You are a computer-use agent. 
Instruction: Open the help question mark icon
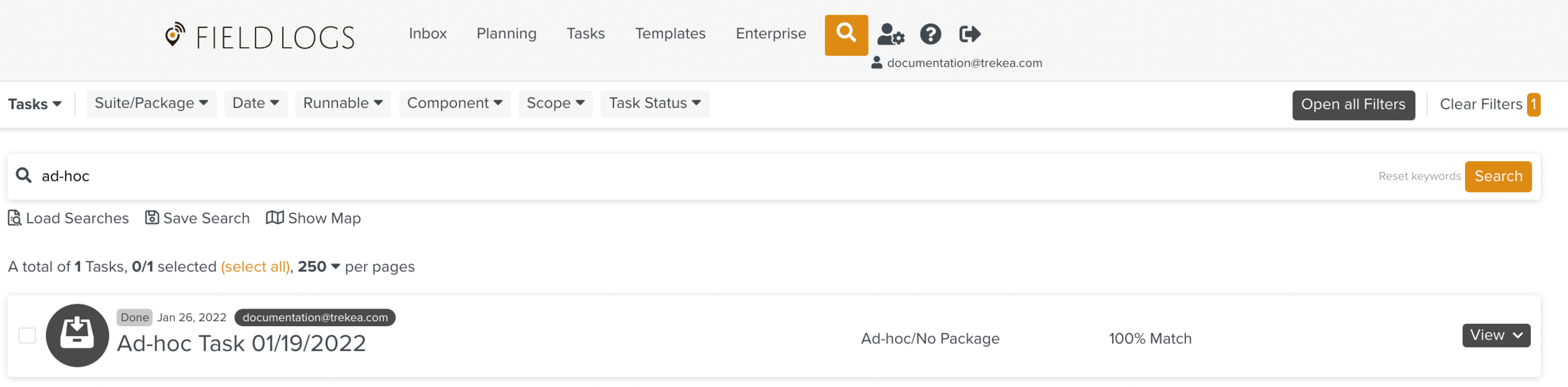tap(930, 34)
